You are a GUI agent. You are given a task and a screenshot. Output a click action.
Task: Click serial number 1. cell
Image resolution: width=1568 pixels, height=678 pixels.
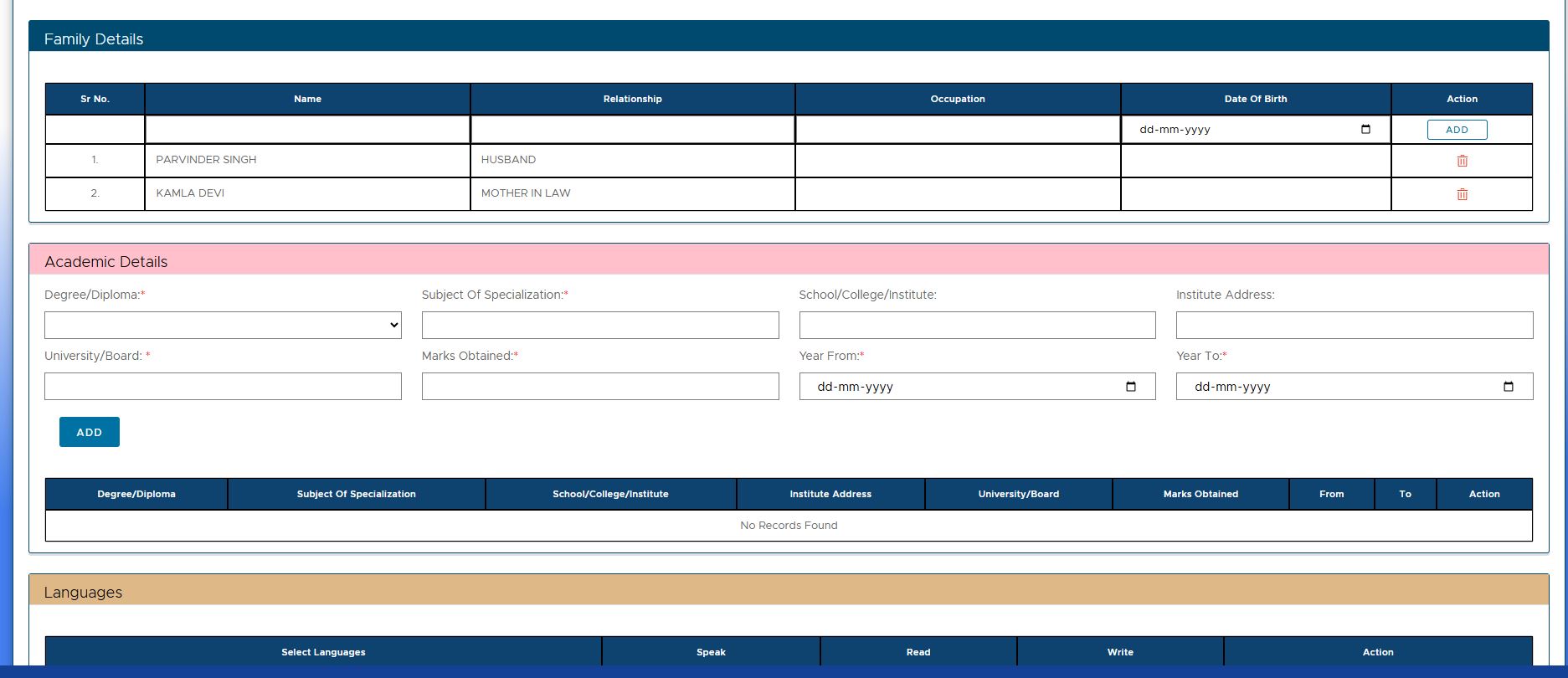[x=95, y=160]
